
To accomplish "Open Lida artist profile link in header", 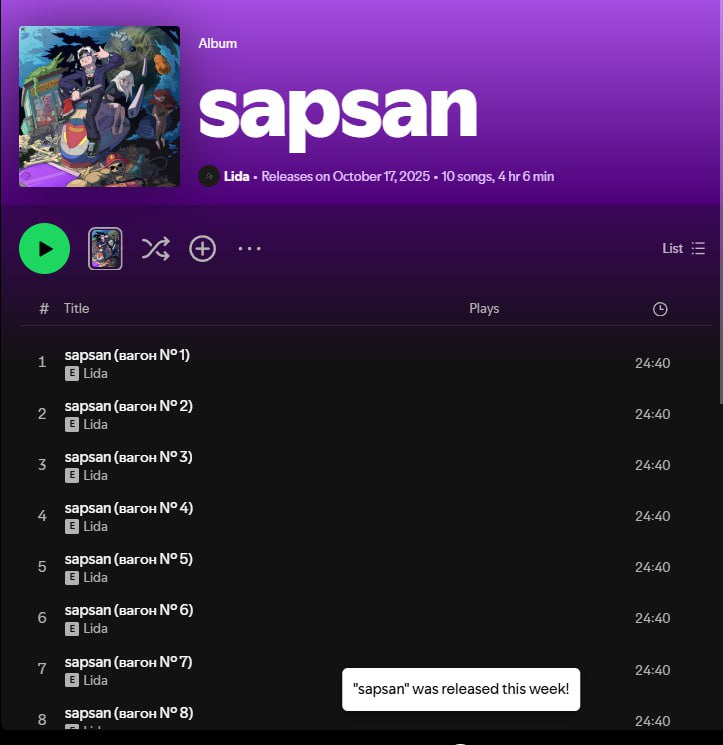I will click(236, 176).
